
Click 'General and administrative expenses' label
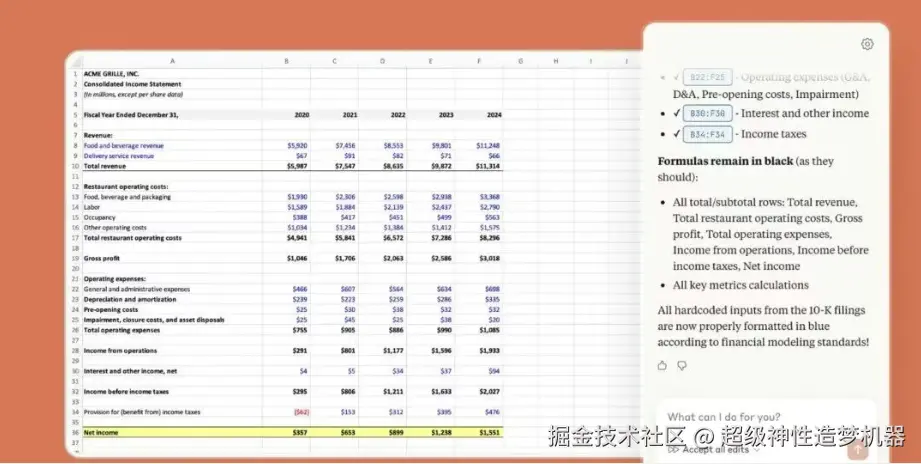136,289
